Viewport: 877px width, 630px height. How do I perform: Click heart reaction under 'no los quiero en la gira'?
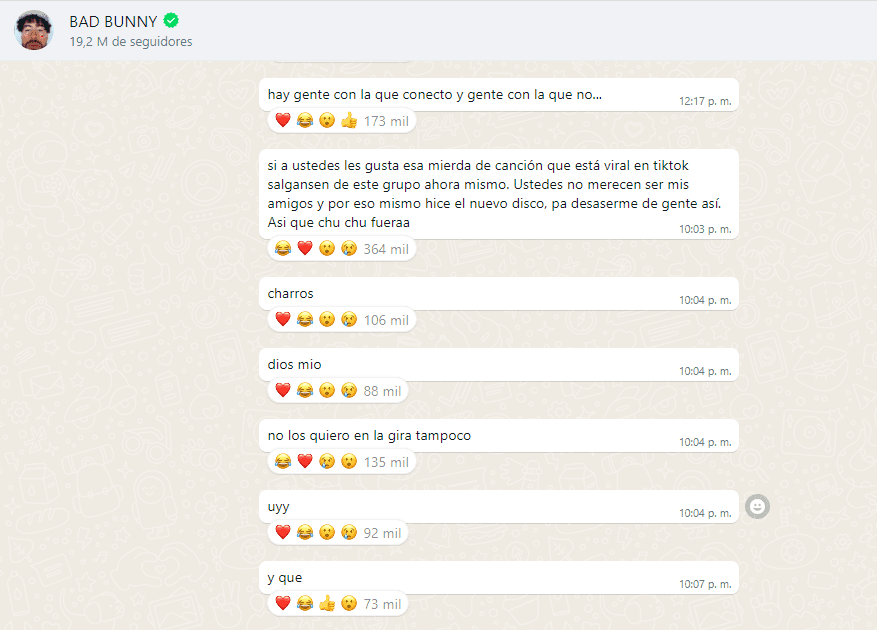(x=305, y=462)
